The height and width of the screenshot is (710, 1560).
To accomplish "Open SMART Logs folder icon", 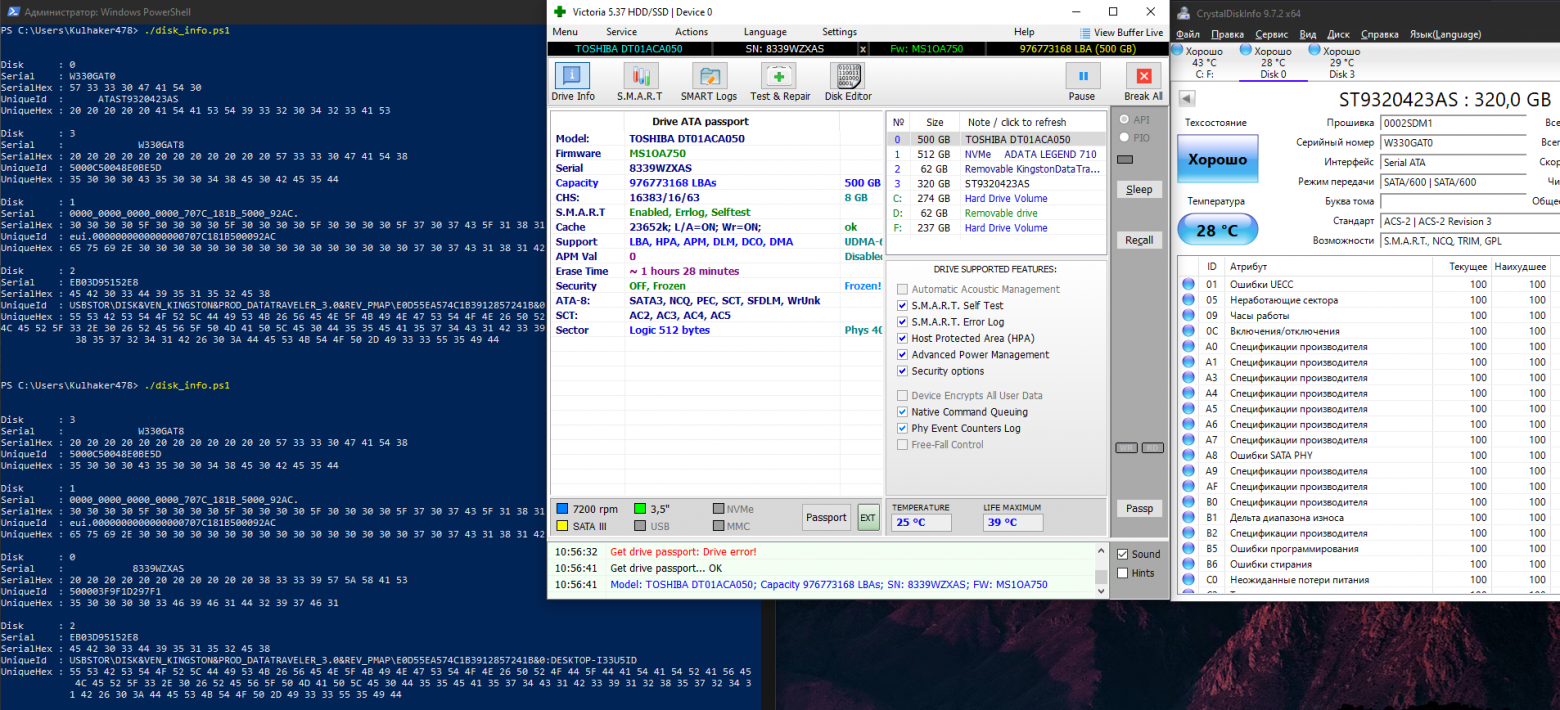I will 709,76.
